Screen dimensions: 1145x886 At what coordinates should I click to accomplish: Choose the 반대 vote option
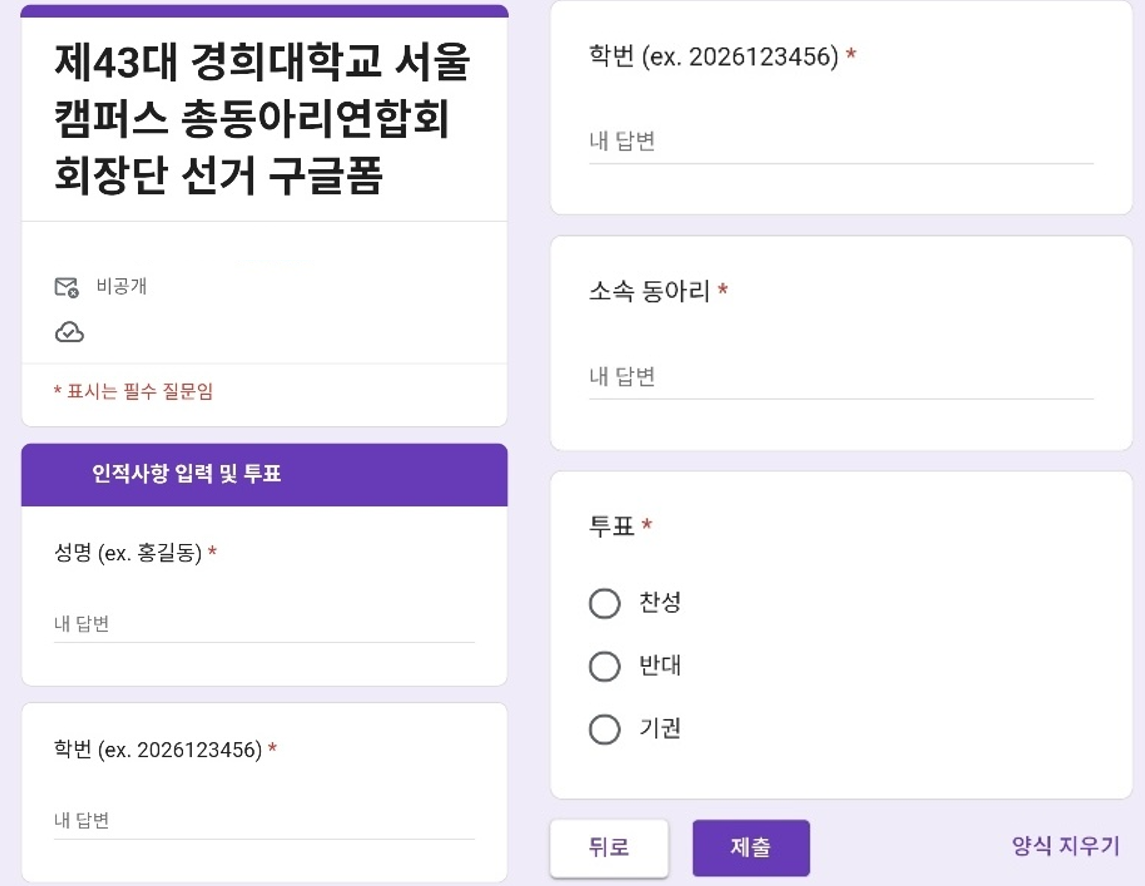pyautogui.click(x=605, y=666)
